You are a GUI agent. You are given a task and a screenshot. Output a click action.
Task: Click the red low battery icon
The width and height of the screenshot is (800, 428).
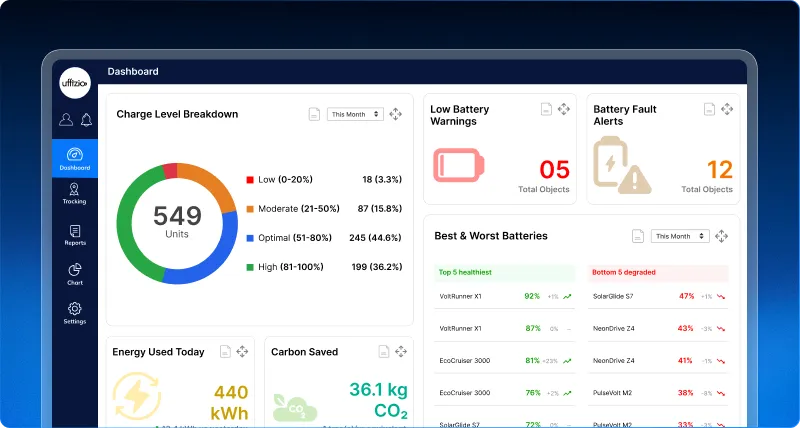pyautogui.click(x=459, y=165)
